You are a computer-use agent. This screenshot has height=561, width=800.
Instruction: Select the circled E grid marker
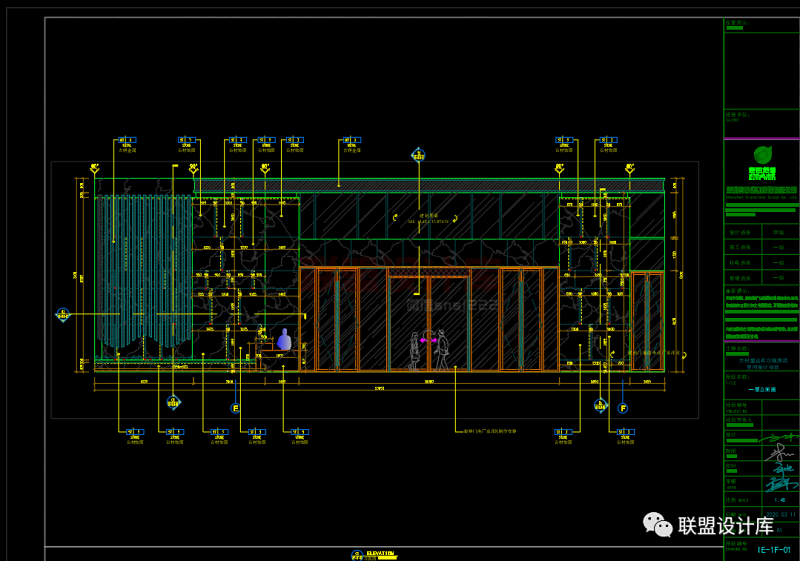click(236, 408)
